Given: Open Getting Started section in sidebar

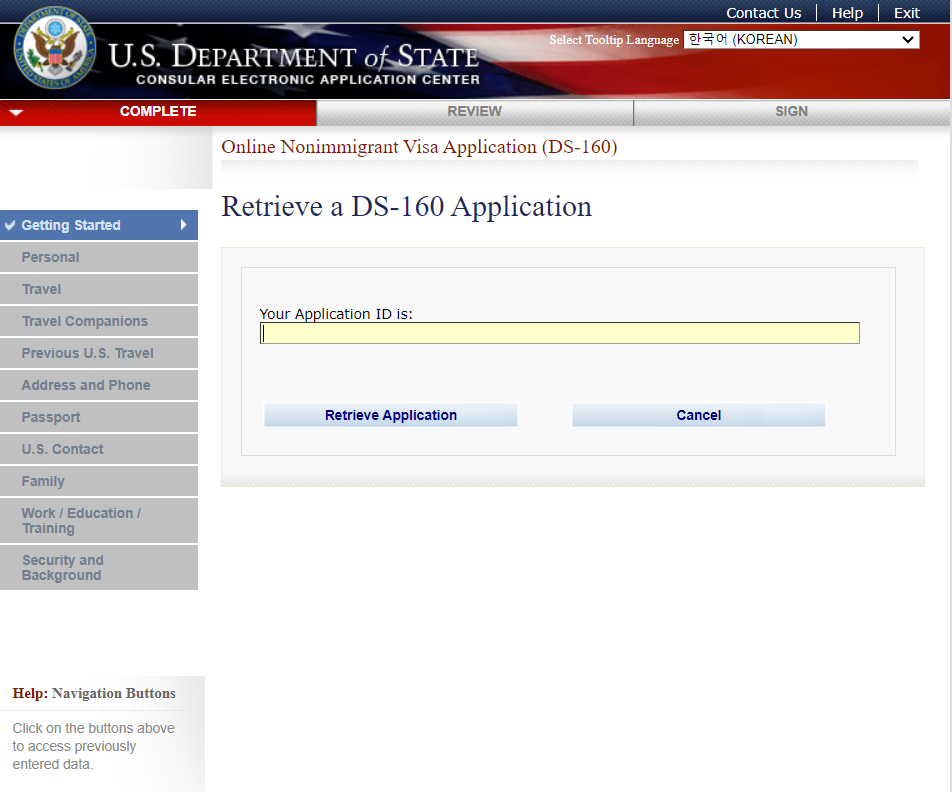Looking at the screenshot, I should 99,225.
